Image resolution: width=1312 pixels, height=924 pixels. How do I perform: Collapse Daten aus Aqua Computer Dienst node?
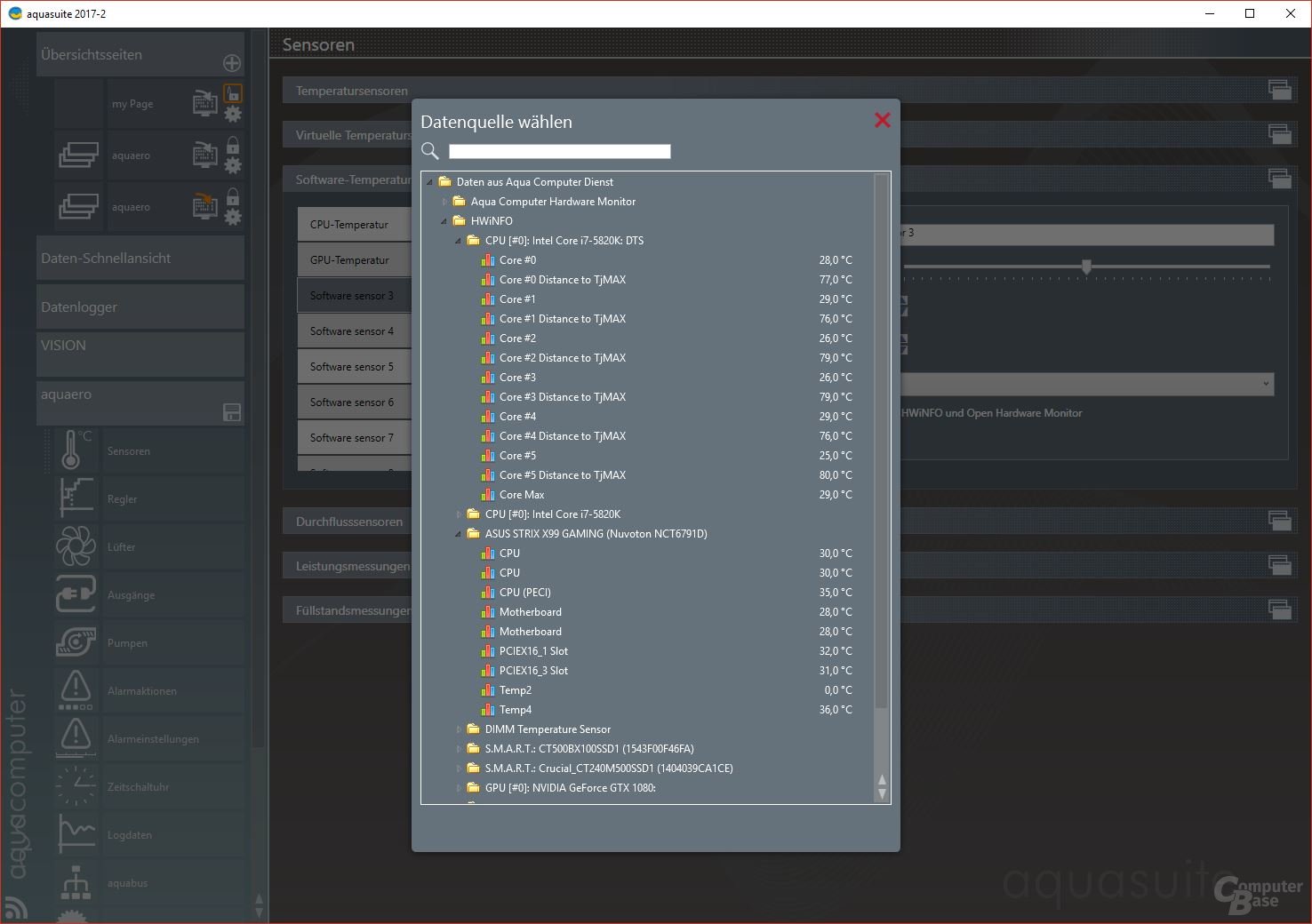point(430,182)
